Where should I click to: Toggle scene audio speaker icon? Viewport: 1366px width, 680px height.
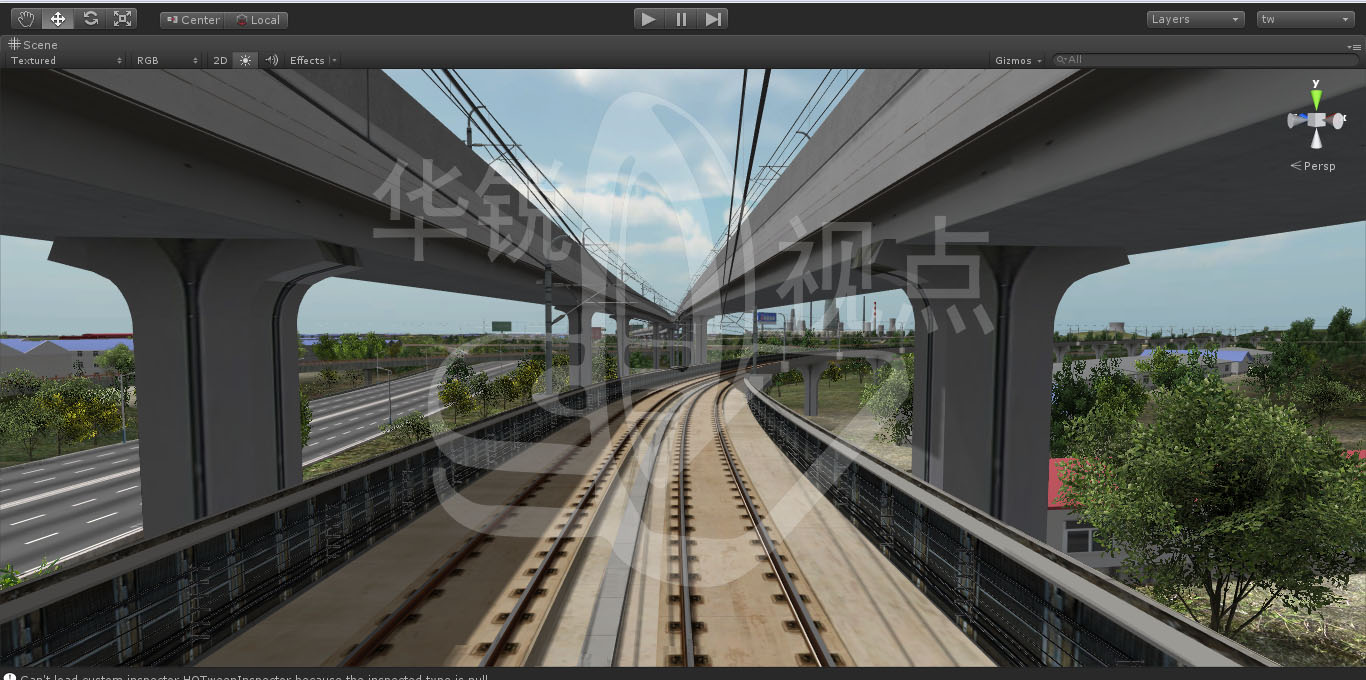coord(271,60)
